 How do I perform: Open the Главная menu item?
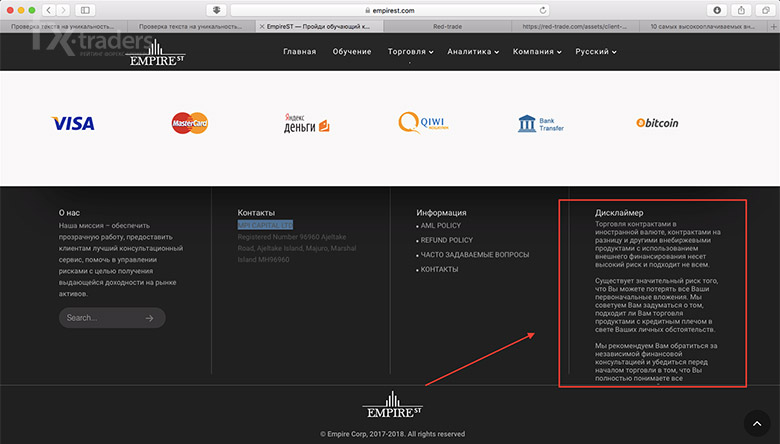(299, 51)
